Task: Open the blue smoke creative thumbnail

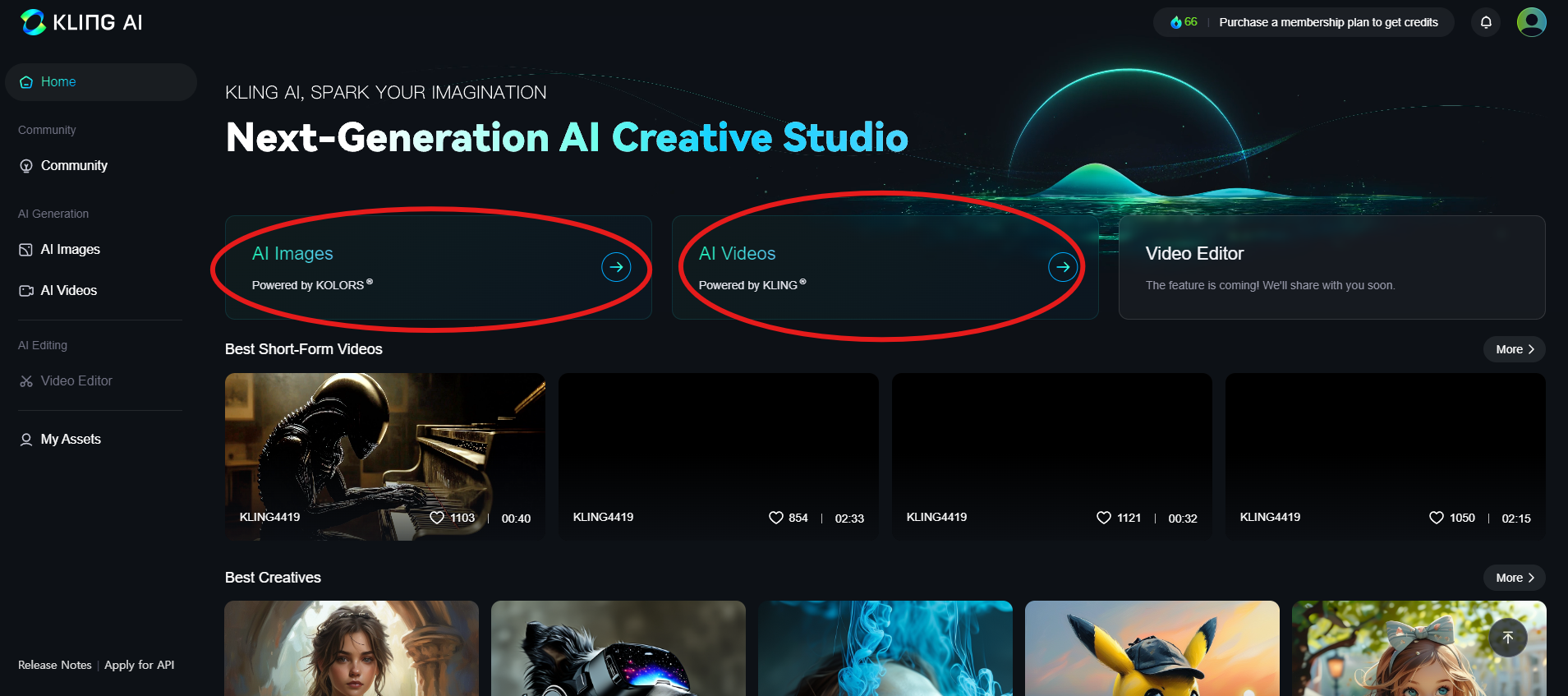Action: (x=885, y=648)
